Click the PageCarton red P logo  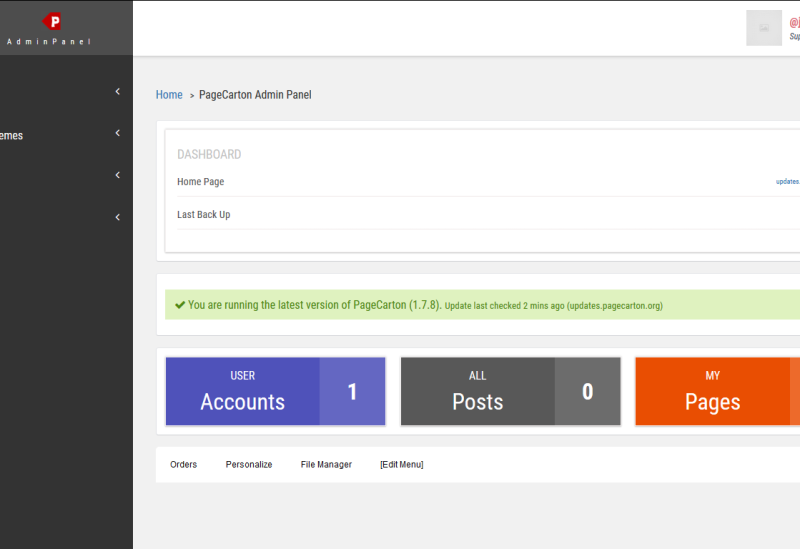pyautogui.click(x=52, y=21)
